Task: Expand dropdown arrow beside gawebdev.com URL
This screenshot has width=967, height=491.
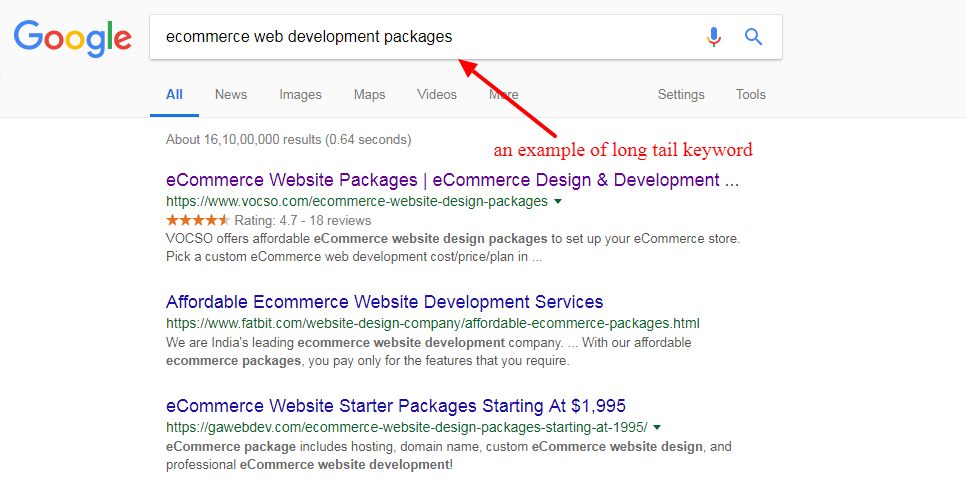Action: (x=657, y=427)
